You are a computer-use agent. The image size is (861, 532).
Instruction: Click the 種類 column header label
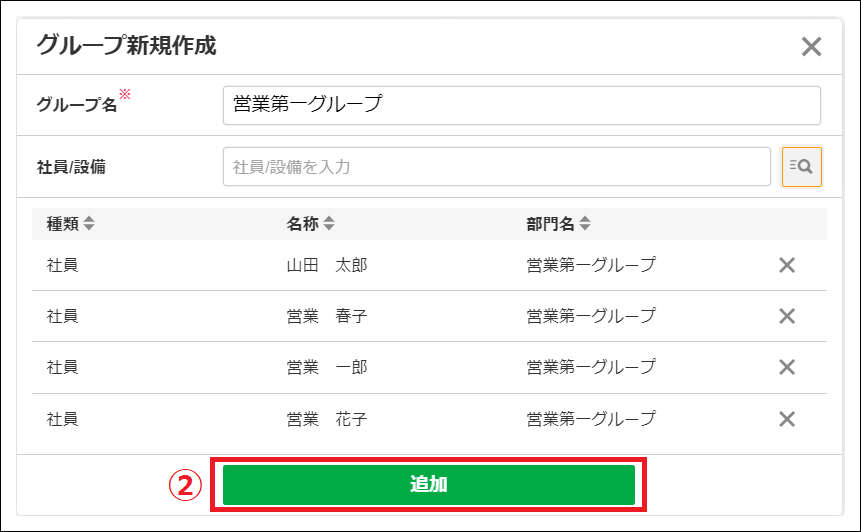point(63,223)
